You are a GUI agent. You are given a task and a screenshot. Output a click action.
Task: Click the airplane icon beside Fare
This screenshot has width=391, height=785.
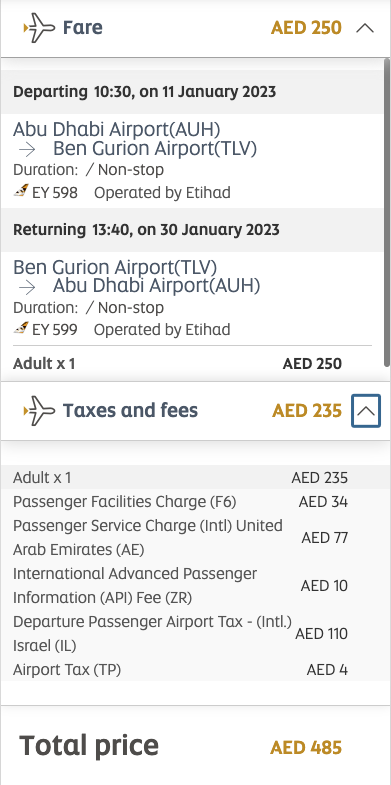pos(39,28)
